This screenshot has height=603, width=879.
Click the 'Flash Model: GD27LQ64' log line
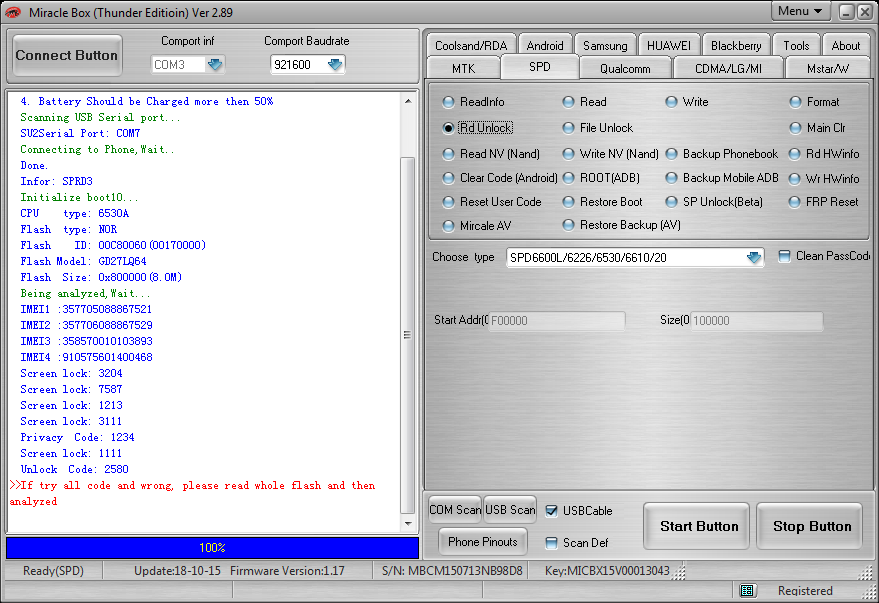click(x=84, y=261)
